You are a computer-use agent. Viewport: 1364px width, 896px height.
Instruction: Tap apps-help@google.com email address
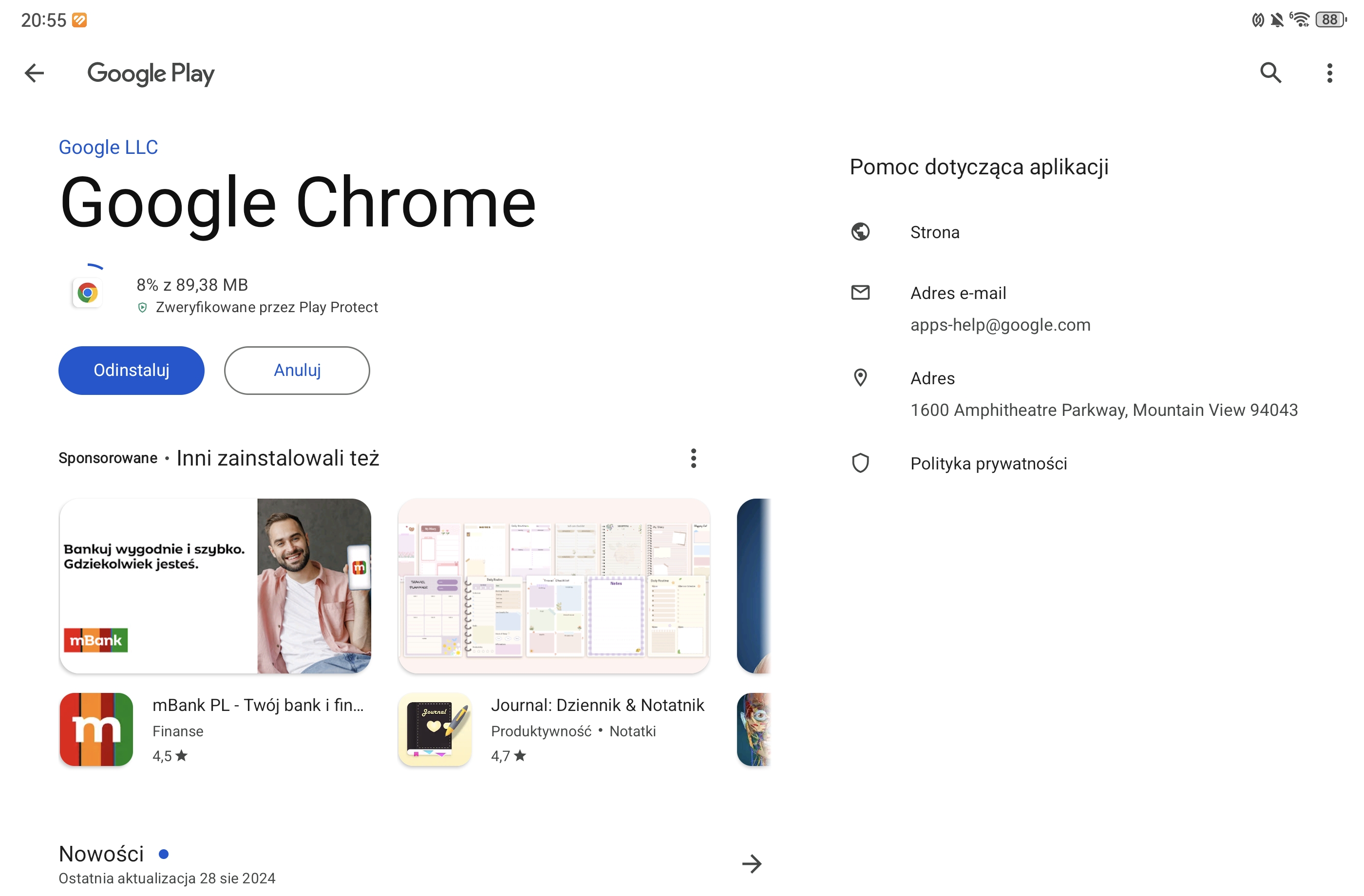pyautogui.click(x=1000, y=325)
